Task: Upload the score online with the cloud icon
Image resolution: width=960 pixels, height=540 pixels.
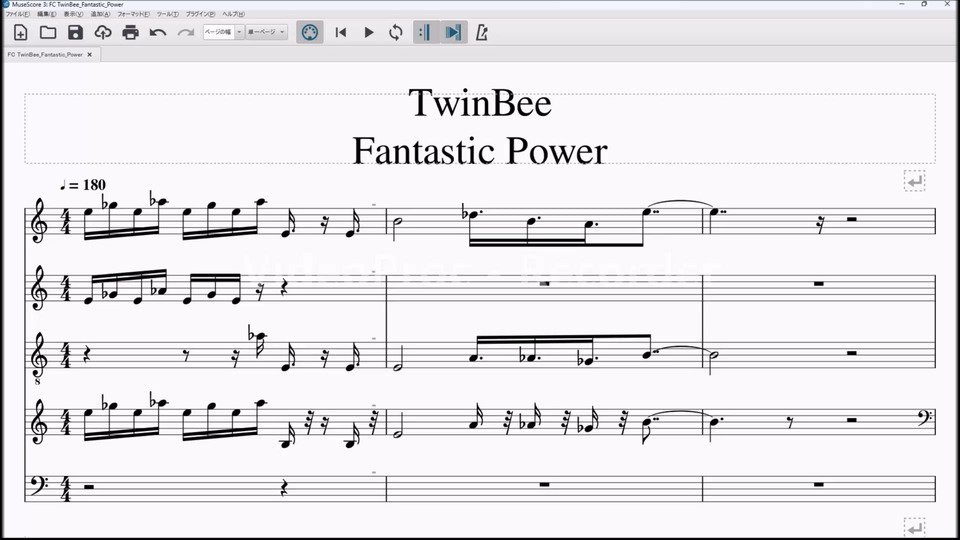Action: [x=103, y=32]
